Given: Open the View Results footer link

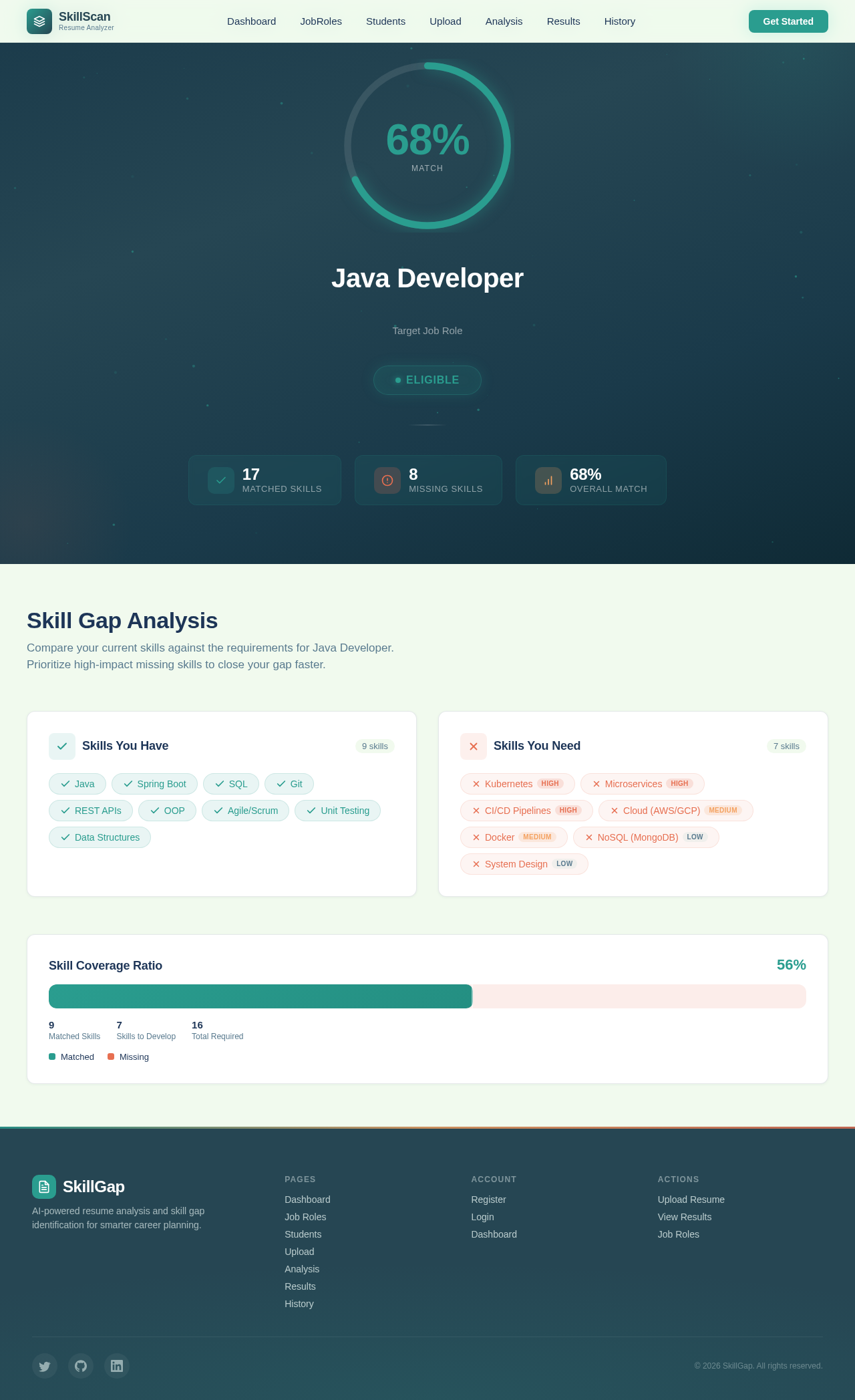Looking at the screenshot, I should pyautogui.click(x=684, y=1217).
